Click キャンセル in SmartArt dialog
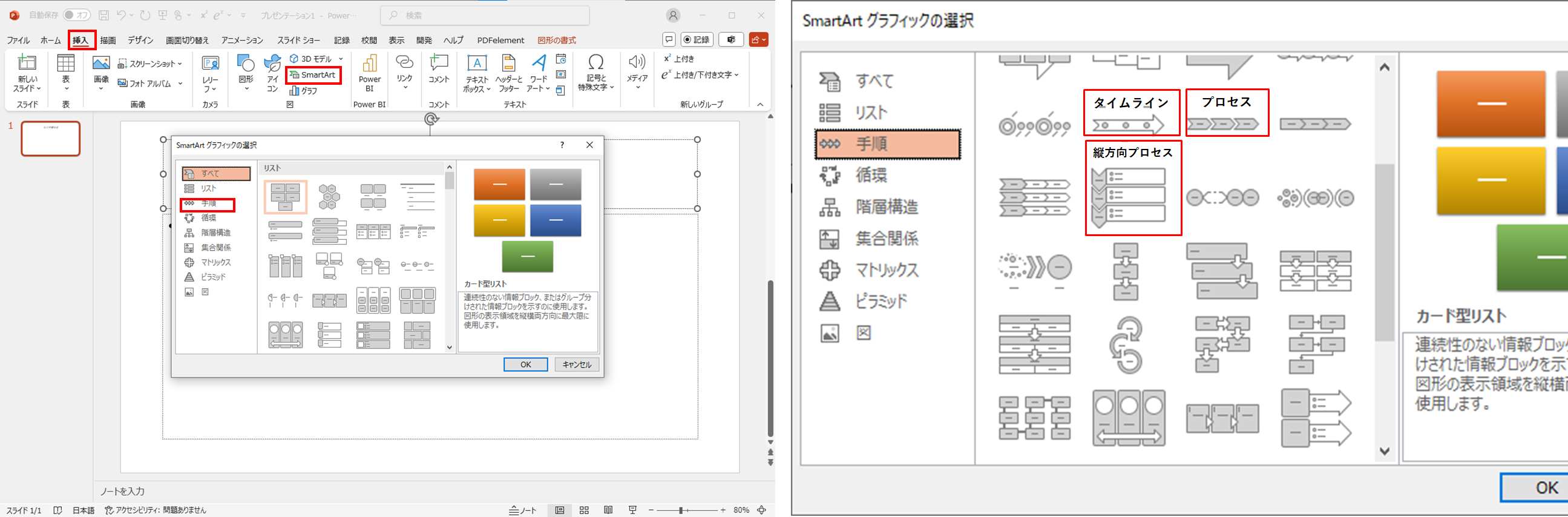 point(577,364)
